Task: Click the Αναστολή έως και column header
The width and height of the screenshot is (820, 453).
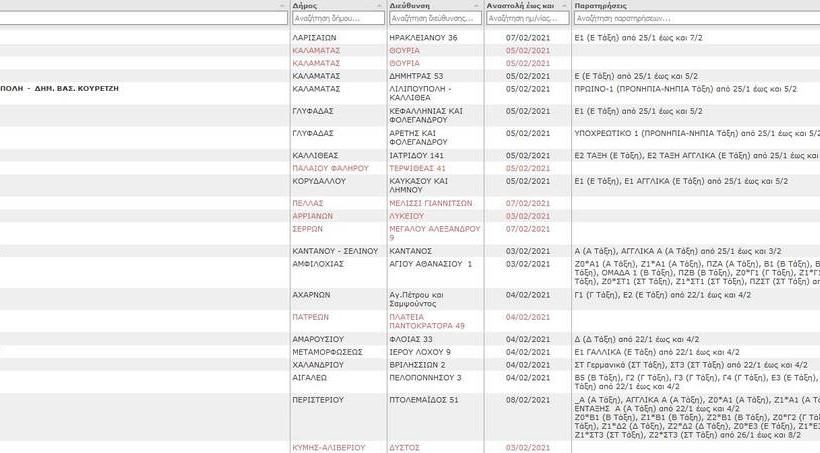Action: (520, 5)
